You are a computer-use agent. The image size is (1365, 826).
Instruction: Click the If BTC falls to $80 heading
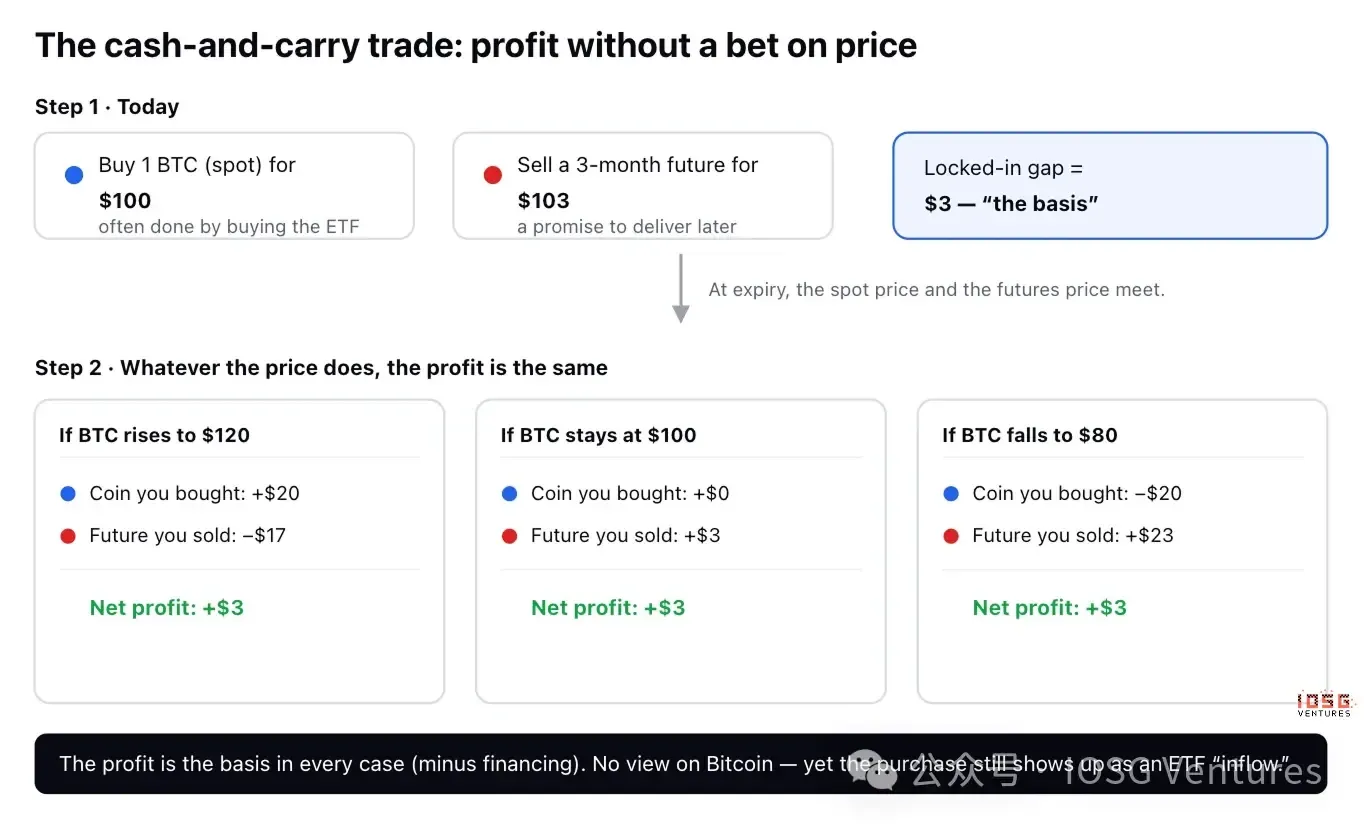[1030, 435]
